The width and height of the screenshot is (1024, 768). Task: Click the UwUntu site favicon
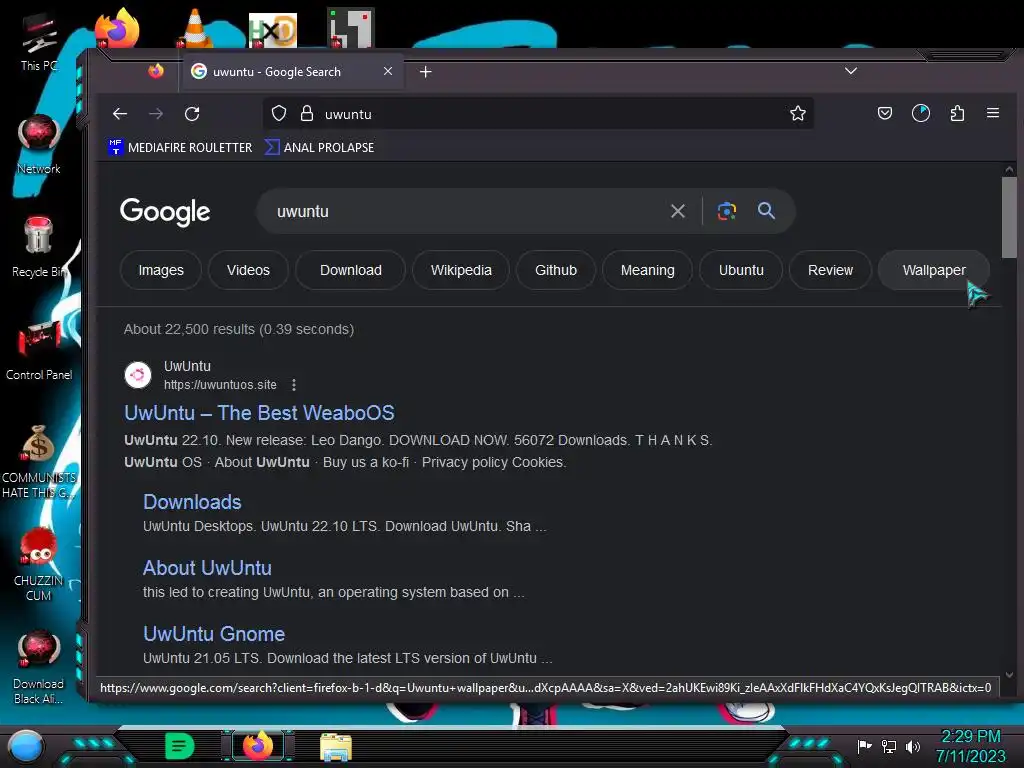tap(138, 375)
